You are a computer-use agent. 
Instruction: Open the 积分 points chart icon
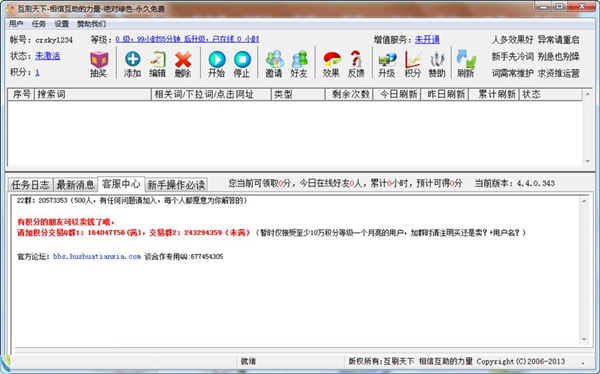point(413,59)
